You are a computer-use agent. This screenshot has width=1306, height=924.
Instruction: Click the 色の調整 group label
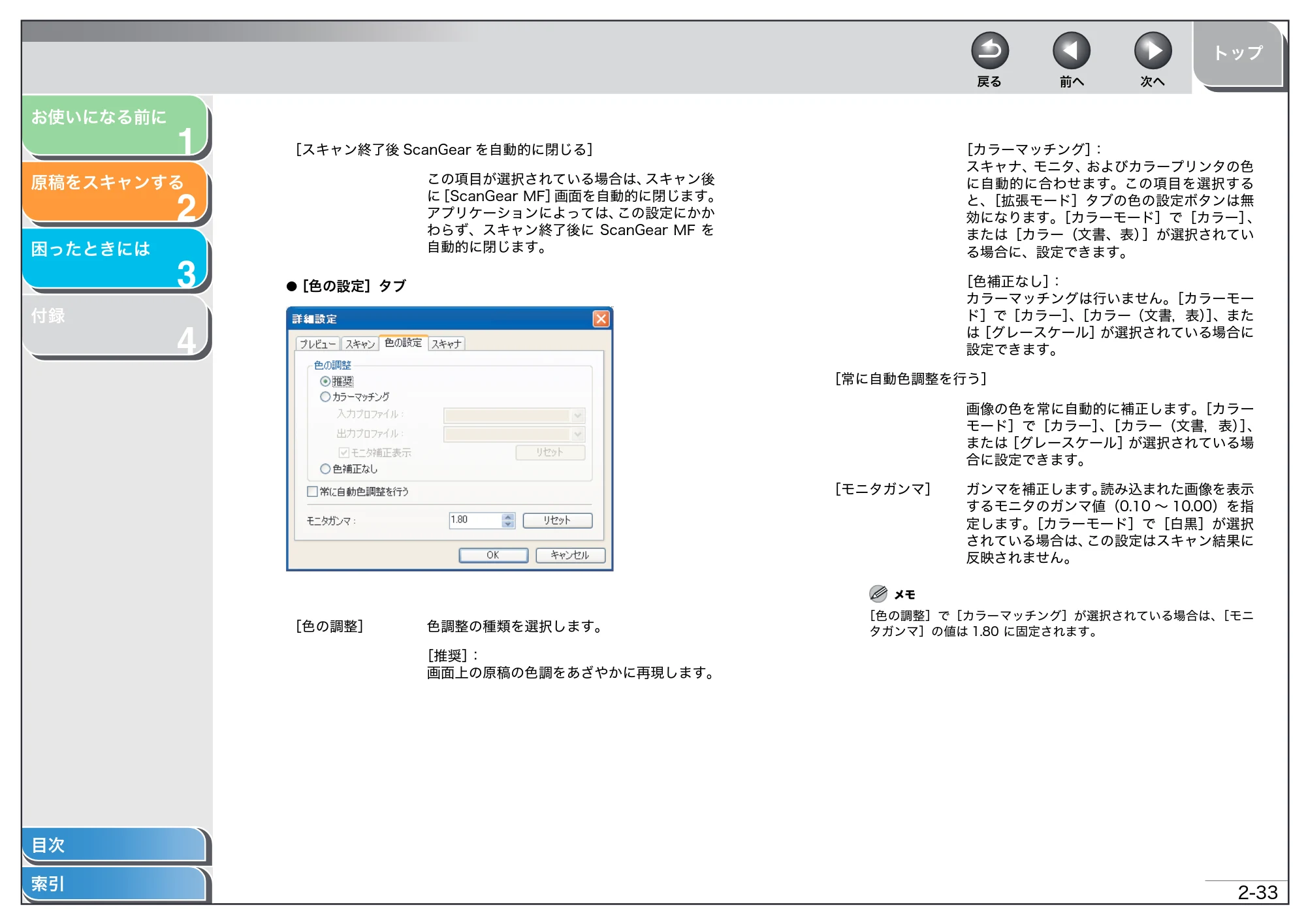[332, 366]
